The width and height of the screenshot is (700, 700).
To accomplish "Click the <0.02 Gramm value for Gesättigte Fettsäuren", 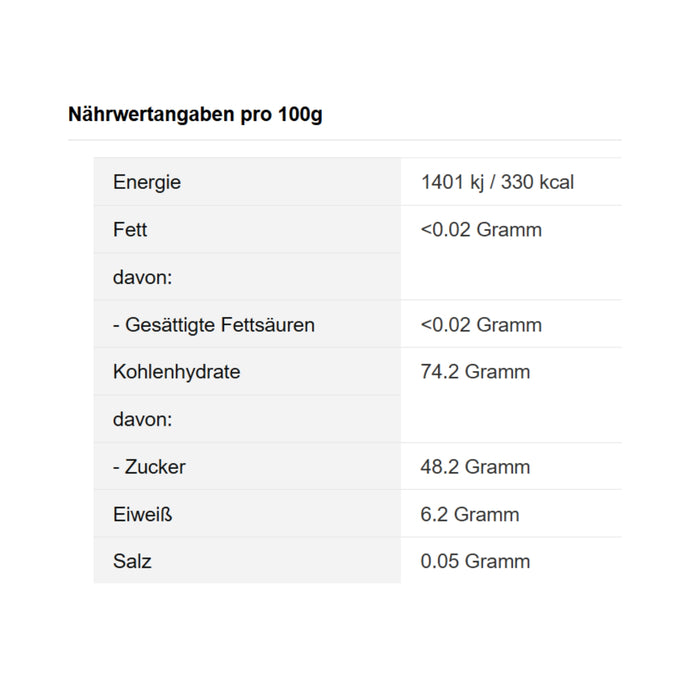I will click(x=481, y=324).
